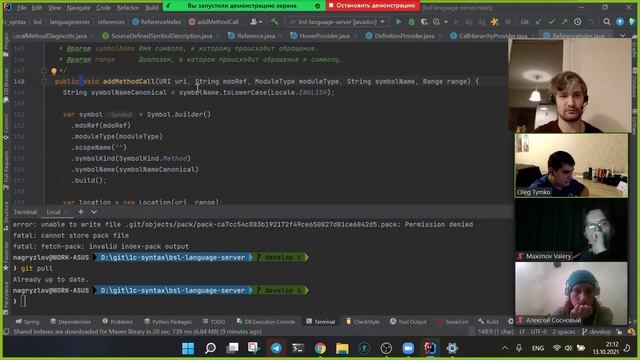Open Windows taskbar search

click(210, 348)
